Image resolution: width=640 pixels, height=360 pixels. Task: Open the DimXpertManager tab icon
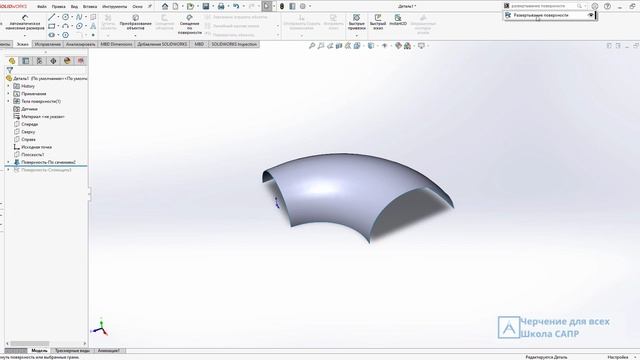coord(53,61)
